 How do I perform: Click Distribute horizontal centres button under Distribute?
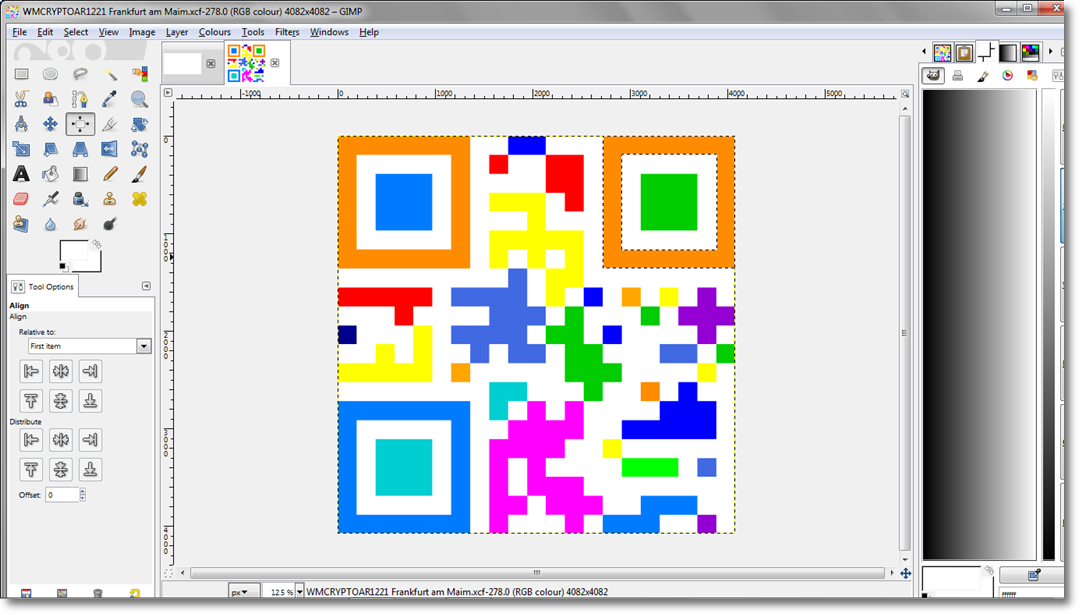tap(61, 440)
